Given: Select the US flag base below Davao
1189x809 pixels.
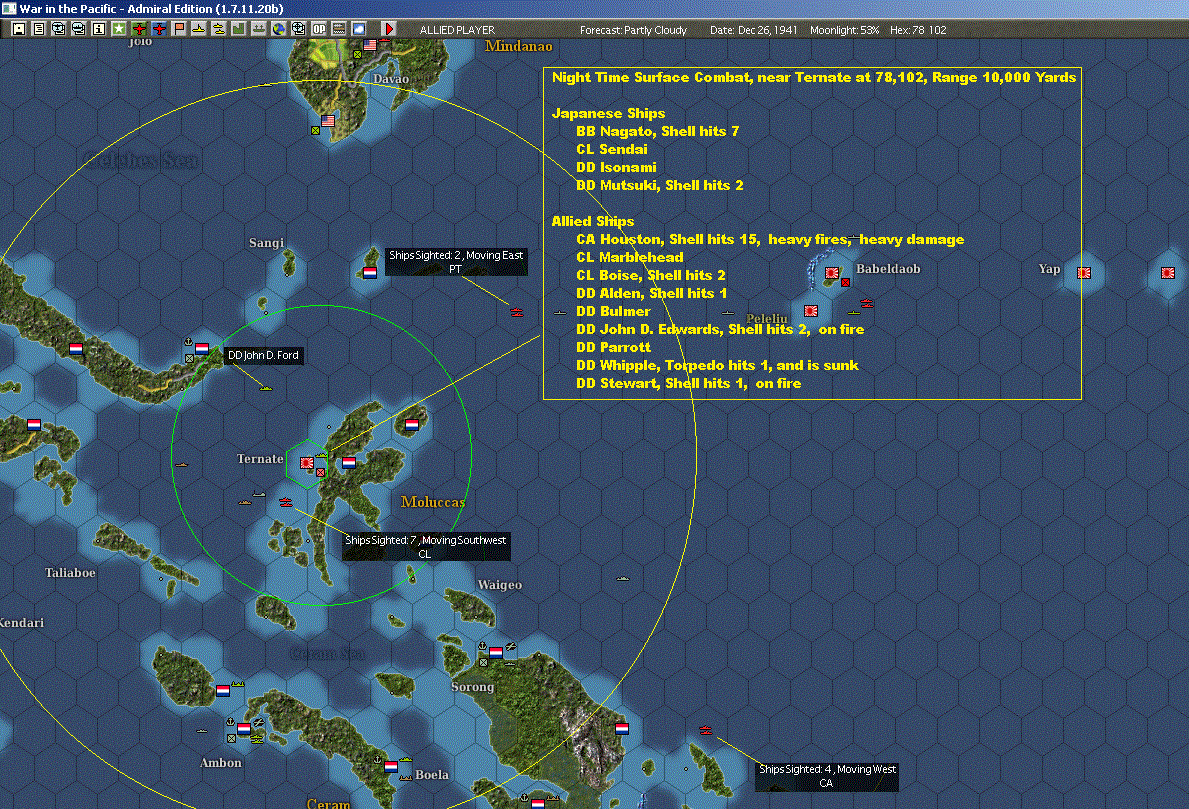Looking at the screenshot, I should click(328, 121).
